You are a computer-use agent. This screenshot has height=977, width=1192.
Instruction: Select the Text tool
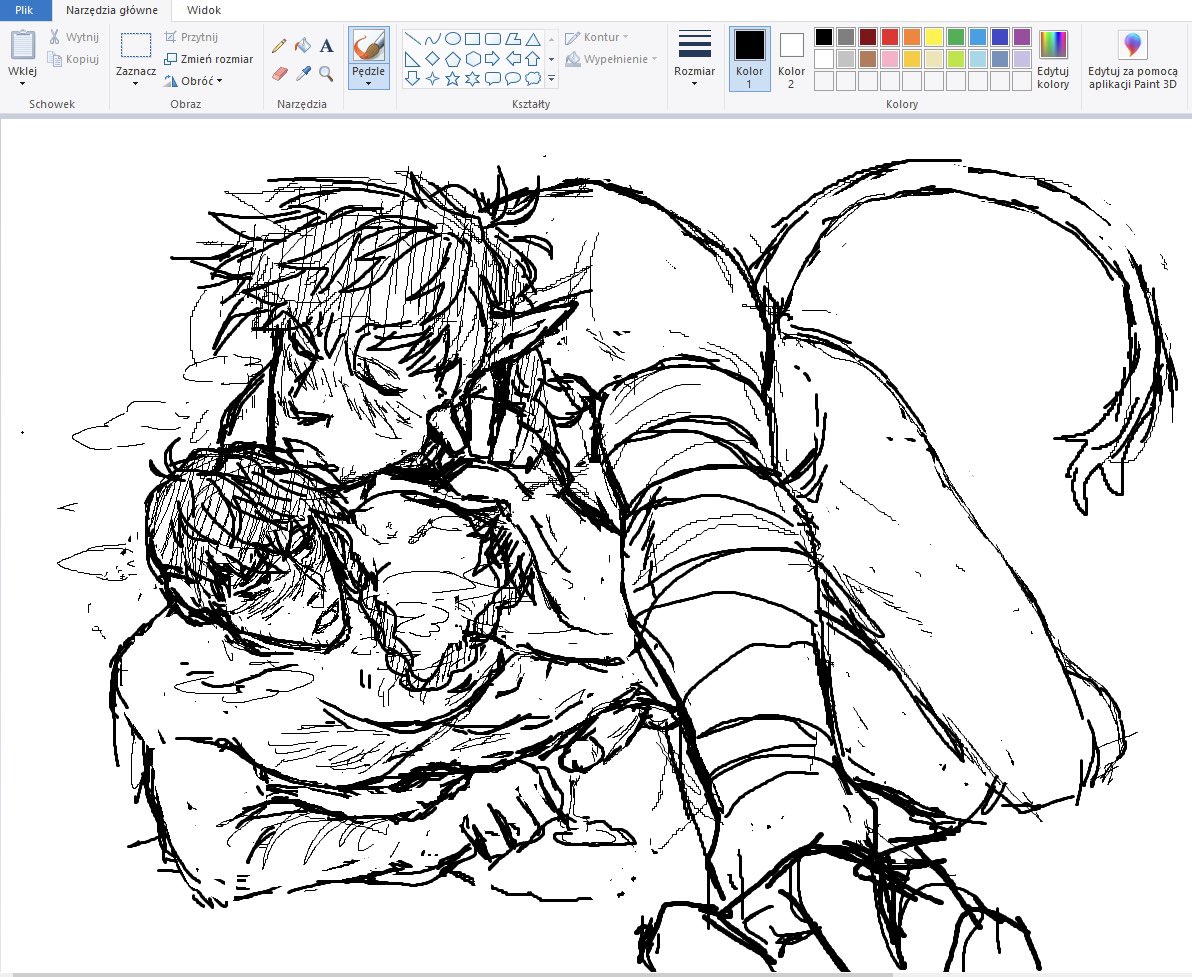click(x=326, y=46)
